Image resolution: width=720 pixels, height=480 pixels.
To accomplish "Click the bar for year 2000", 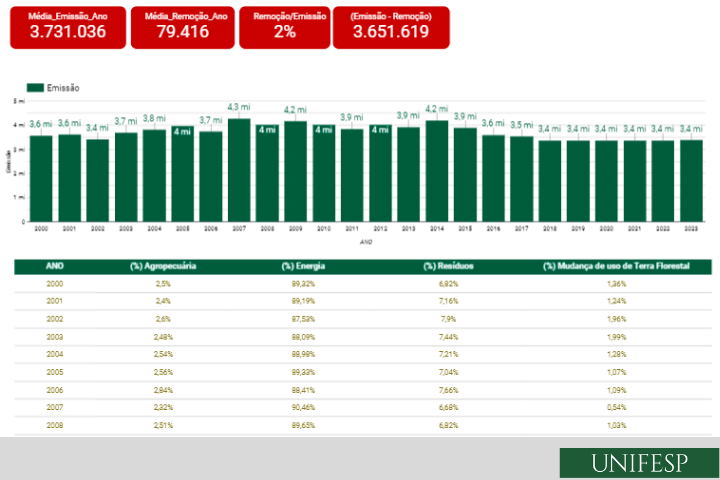I will point(41,178).
